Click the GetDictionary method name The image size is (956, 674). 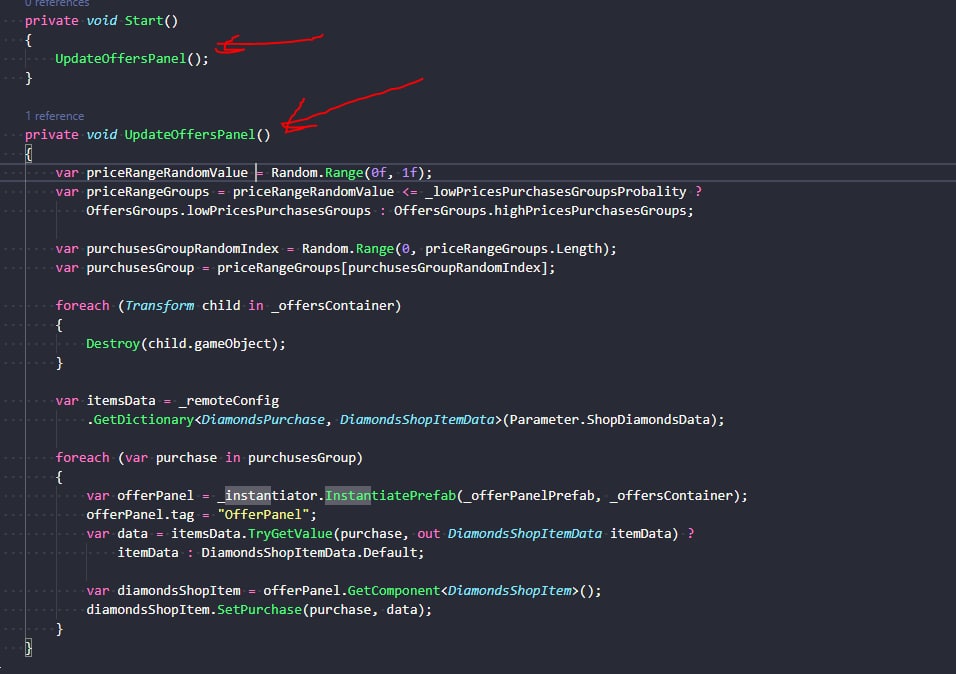[x=143, y=420]
